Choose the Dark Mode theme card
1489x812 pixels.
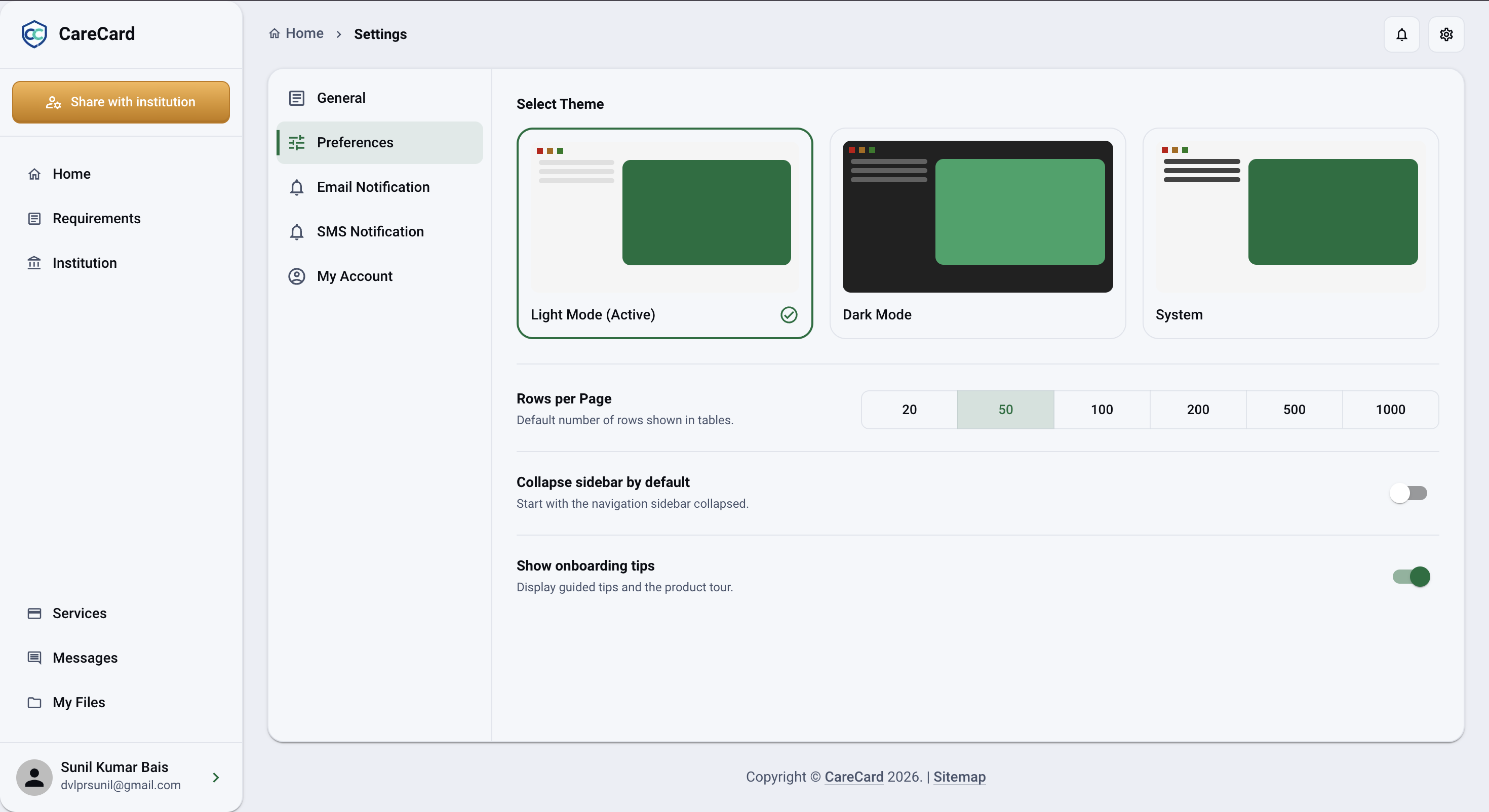pos(977,233)
